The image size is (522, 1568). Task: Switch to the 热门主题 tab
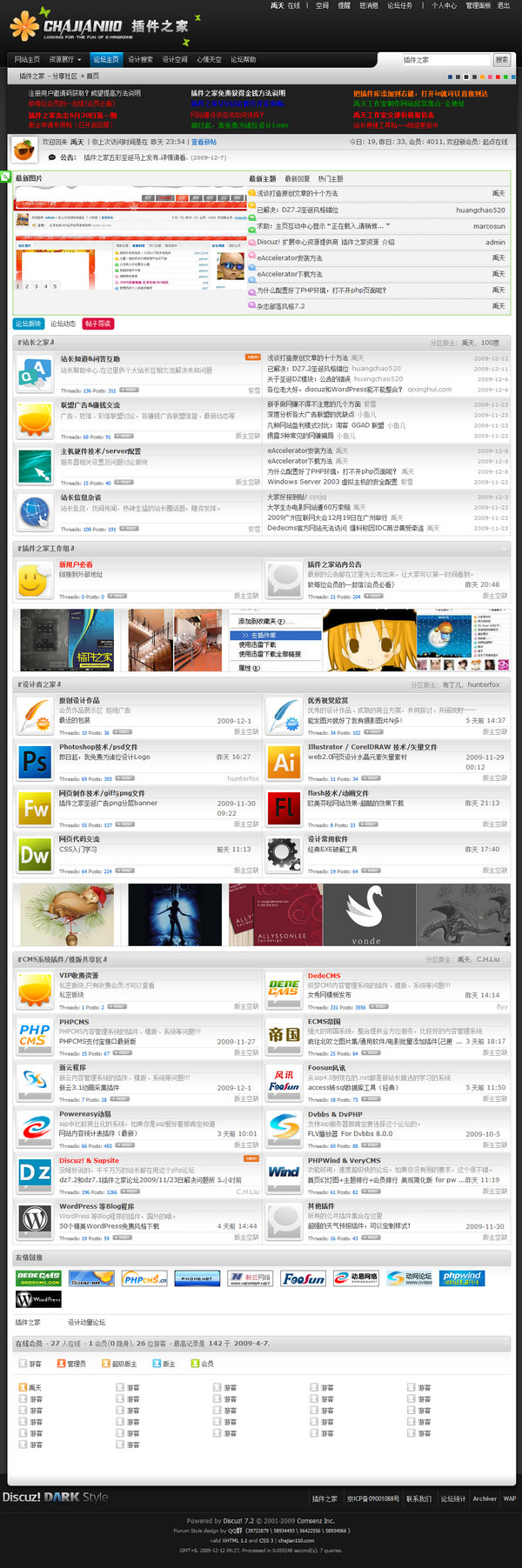coord(331,178)
